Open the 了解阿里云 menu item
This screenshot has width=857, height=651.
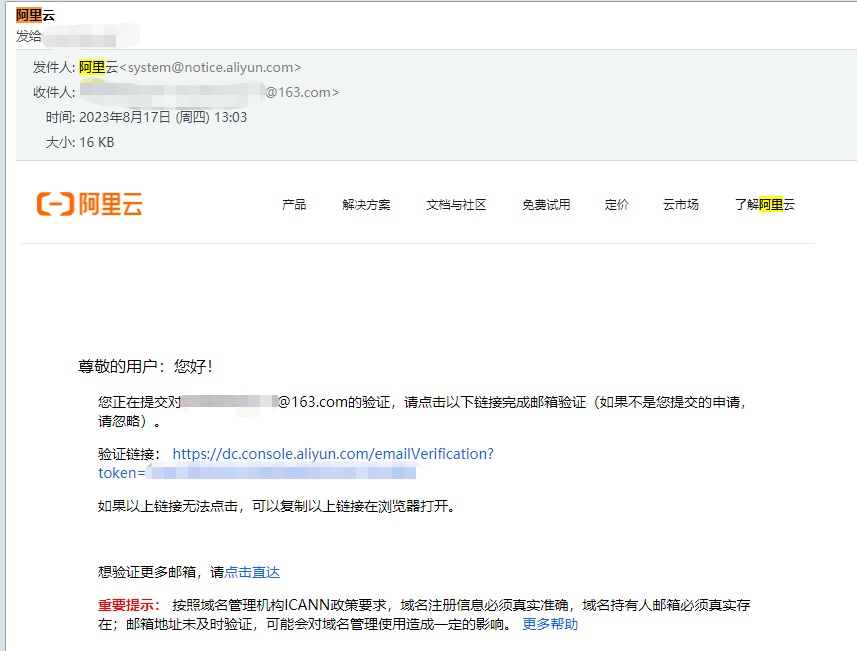[765, 204]
